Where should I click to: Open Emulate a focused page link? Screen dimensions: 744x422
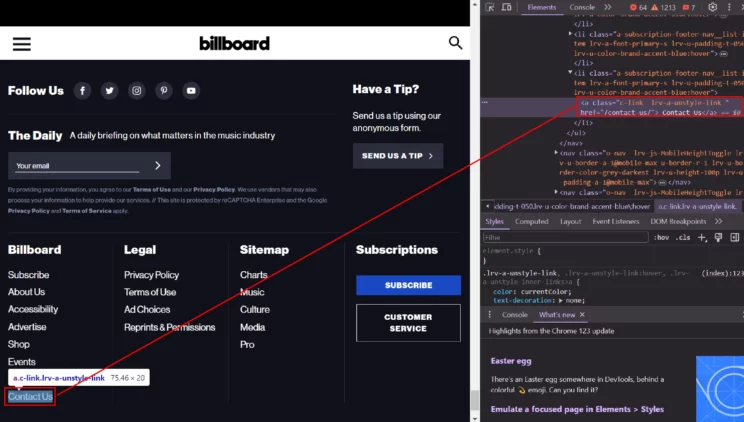[x=577, y=409]
